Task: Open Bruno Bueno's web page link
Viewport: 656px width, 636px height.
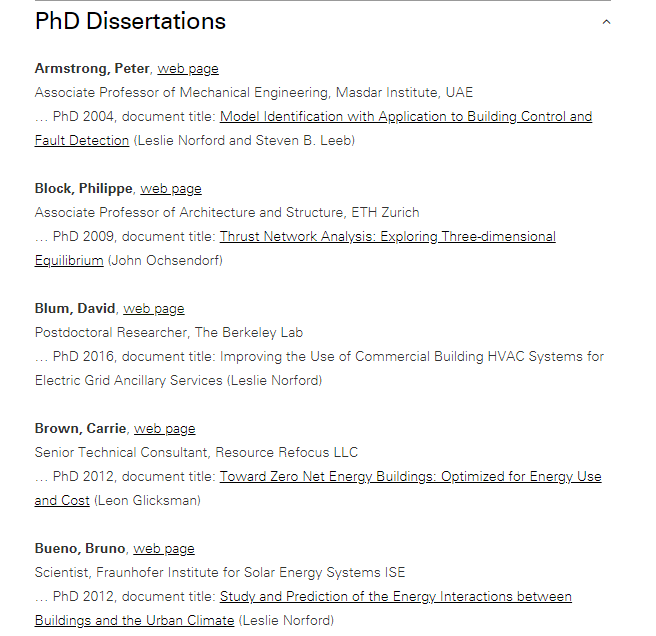Action: (x=164, y=549)
